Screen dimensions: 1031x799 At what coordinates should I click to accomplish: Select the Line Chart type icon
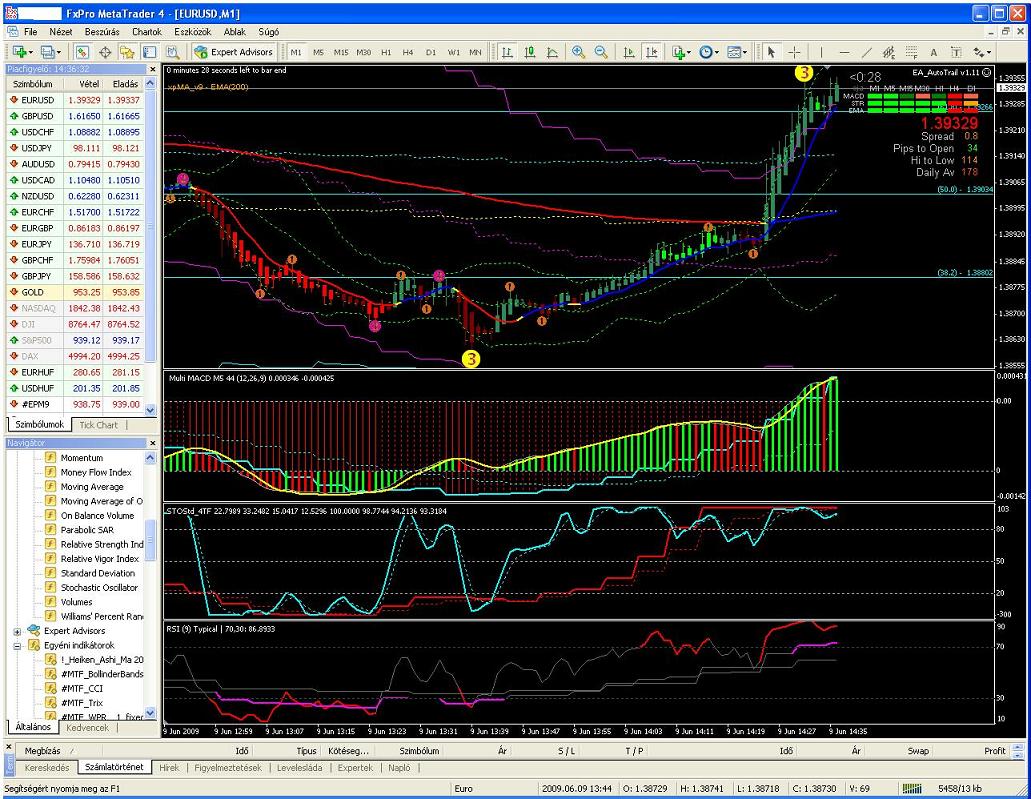(x=552, y=52)
